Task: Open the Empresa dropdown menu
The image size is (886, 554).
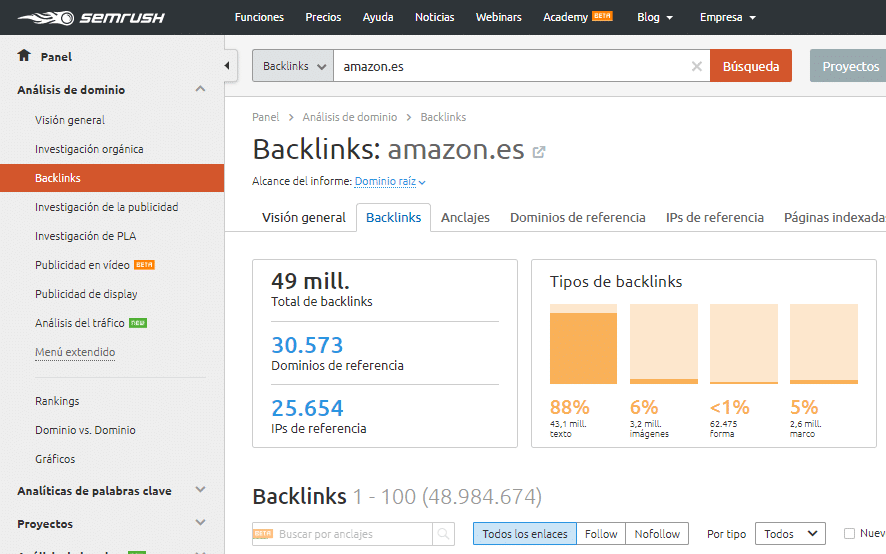Action: (x=727, y=18)
